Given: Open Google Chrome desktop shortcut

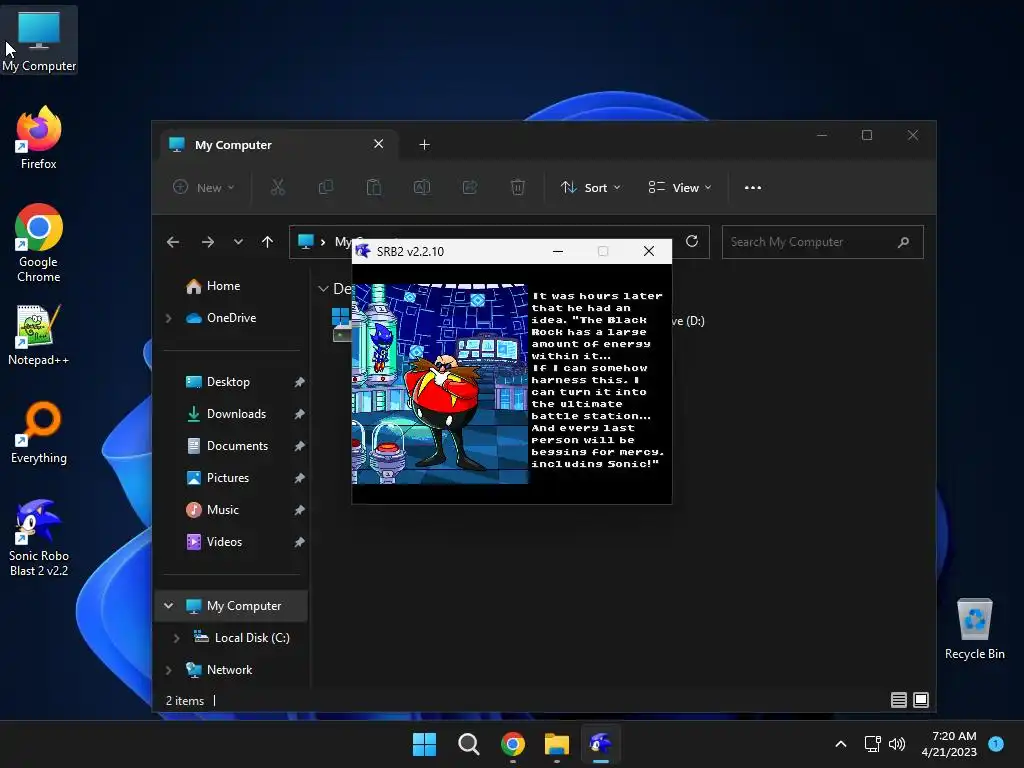Looking at the screenshot, I should coord(39,243).
